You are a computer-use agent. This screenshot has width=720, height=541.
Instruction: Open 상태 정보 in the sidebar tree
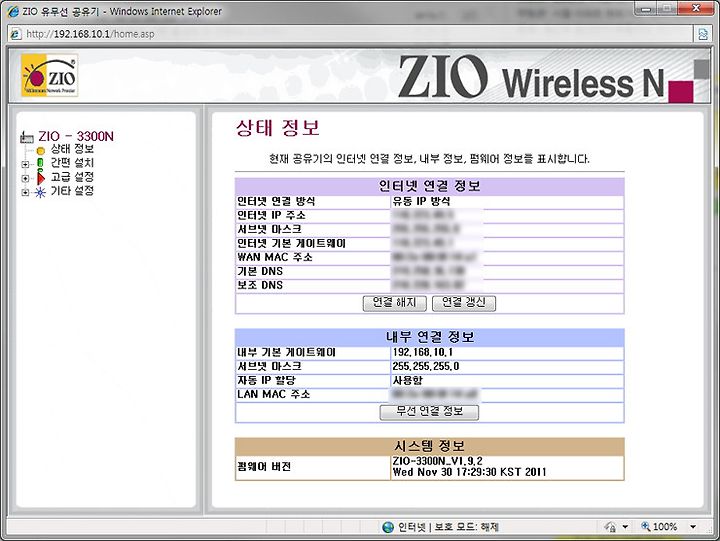[72, 149]
